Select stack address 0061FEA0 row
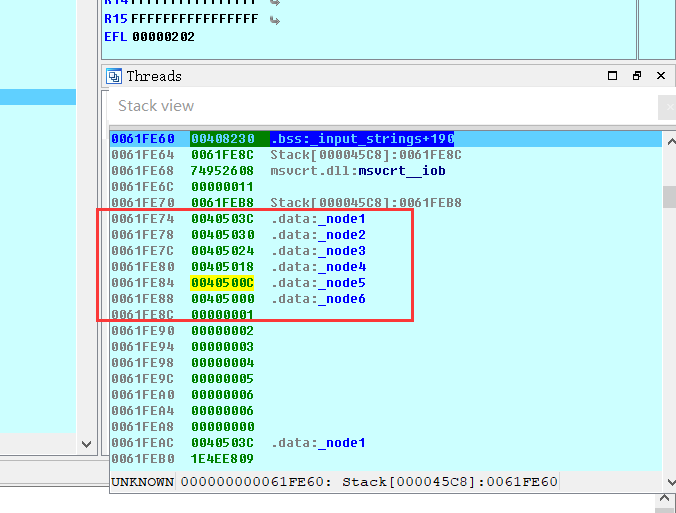 (x=385, y=395)
